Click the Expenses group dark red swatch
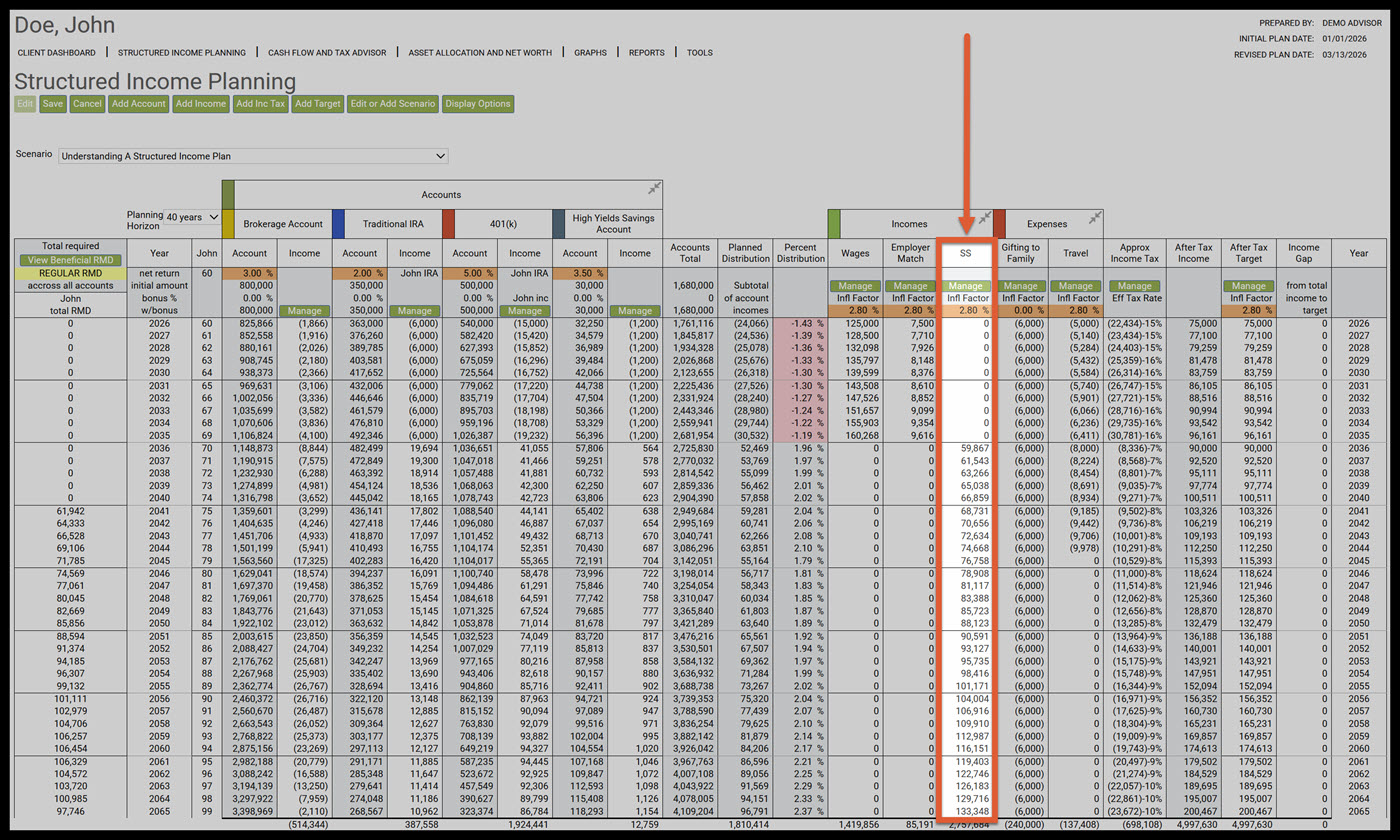 point(999,223)
